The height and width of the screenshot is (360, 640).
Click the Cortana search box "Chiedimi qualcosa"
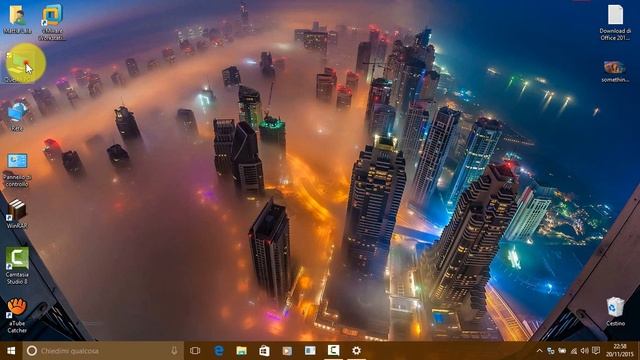pos(103,351)
